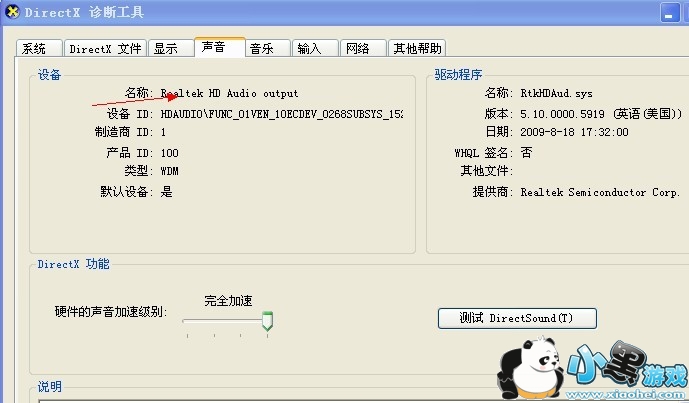This screenshot has height=403, width=689.
Task: Minimize the DirectX diagnostic tool window
Action: pyautogui.click(x=670, y=13)
